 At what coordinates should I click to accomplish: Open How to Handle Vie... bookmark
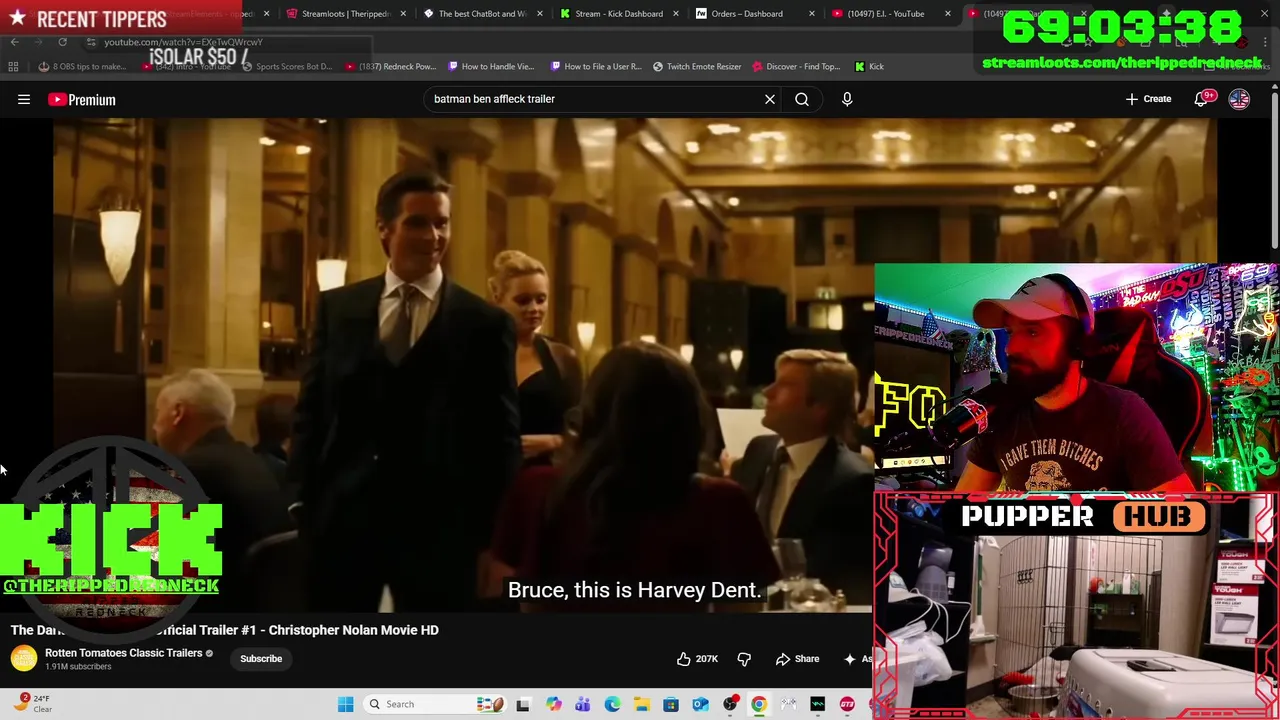point(491,66)
